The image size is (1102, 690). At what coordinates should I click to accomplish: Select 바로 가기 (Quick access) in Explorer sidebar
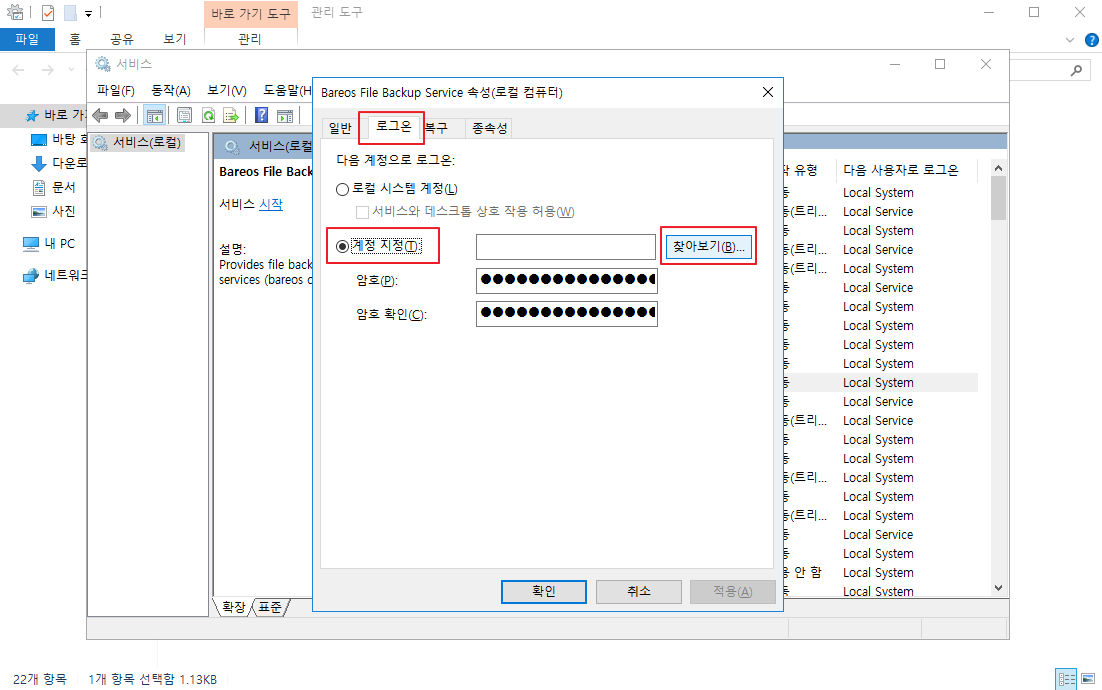56,115
